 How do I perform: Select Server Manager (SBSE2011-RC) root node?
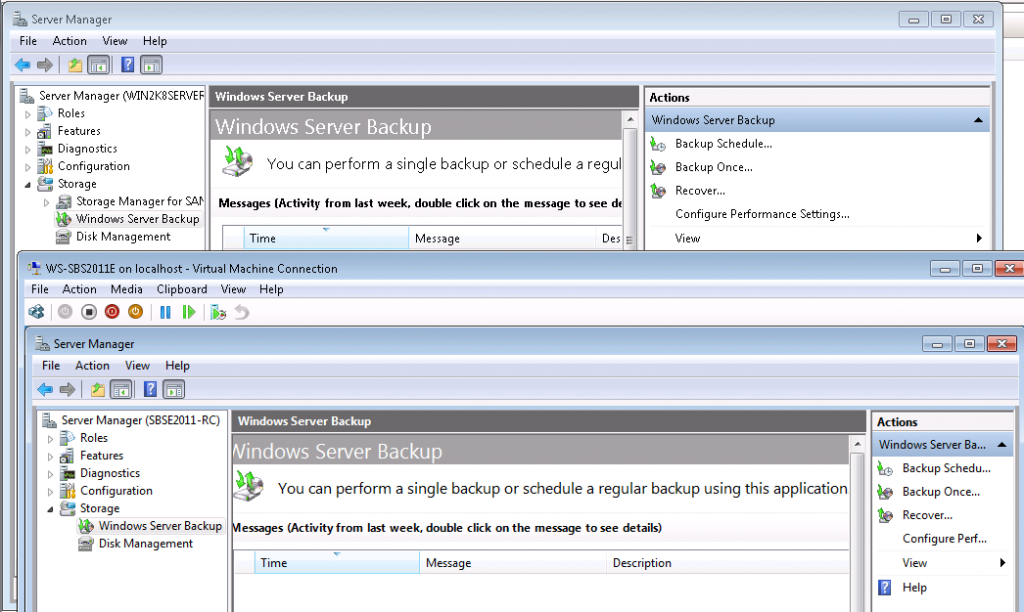pyautogui.click(x=140, y=420)
